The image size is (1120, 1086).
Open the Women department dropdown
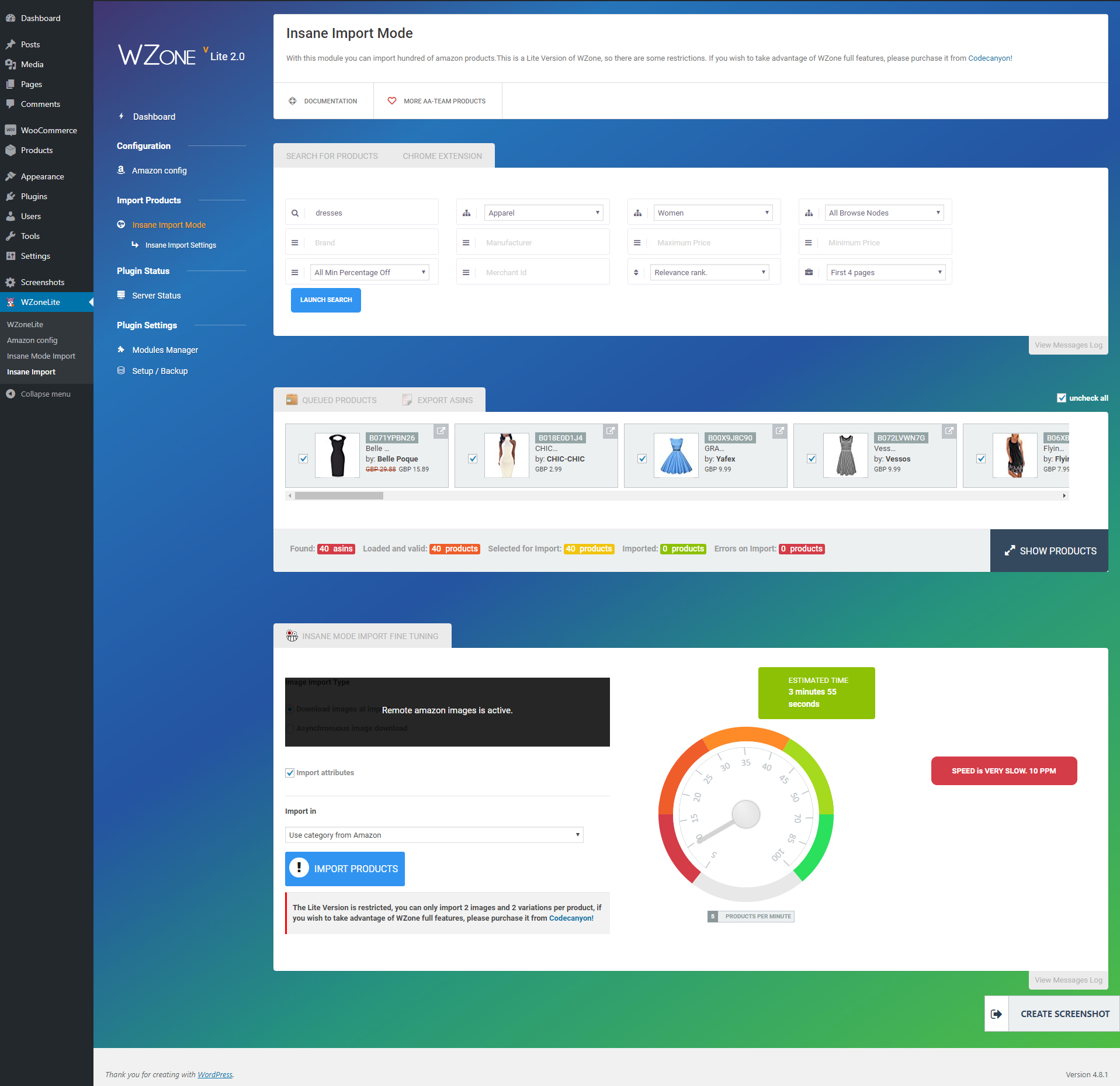click(713, 213)
